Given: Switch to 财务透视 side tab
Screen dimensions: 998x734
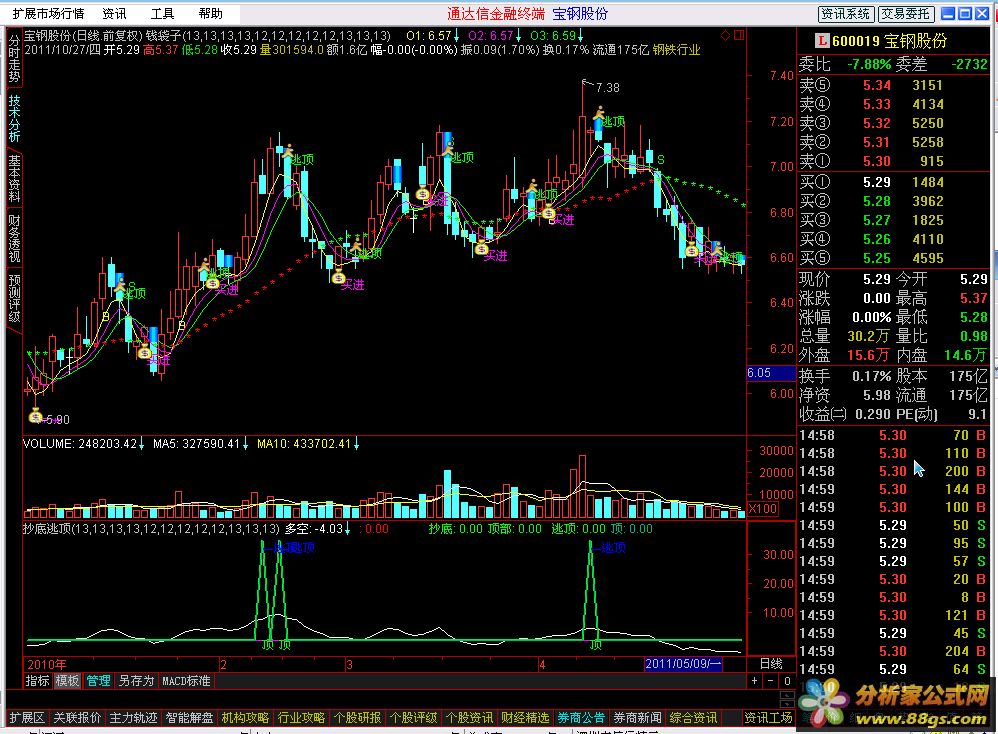Looking at the screenshot, I should (15, 239).
